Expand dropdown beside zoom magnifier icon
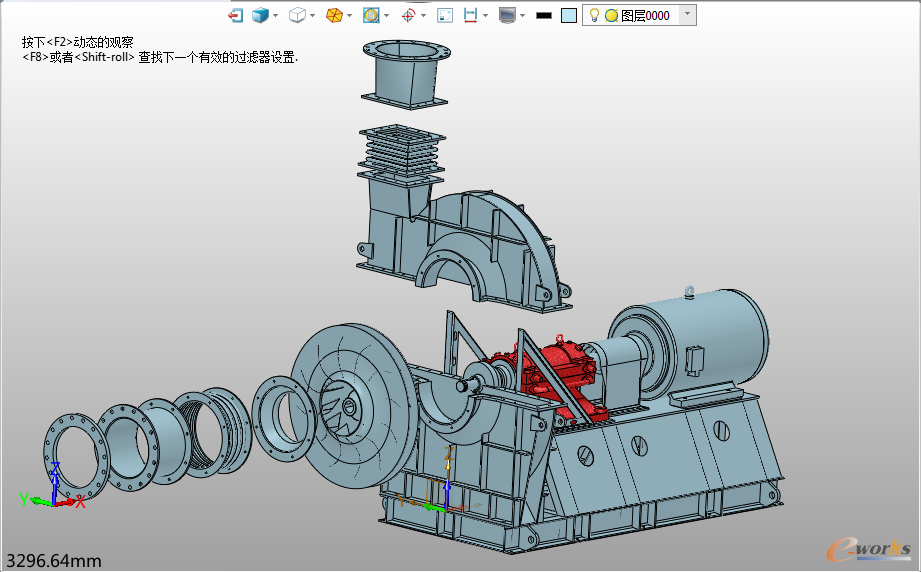The height and width of the screenshot is (572, 921). pyautogui.click(x=386, y=16)
